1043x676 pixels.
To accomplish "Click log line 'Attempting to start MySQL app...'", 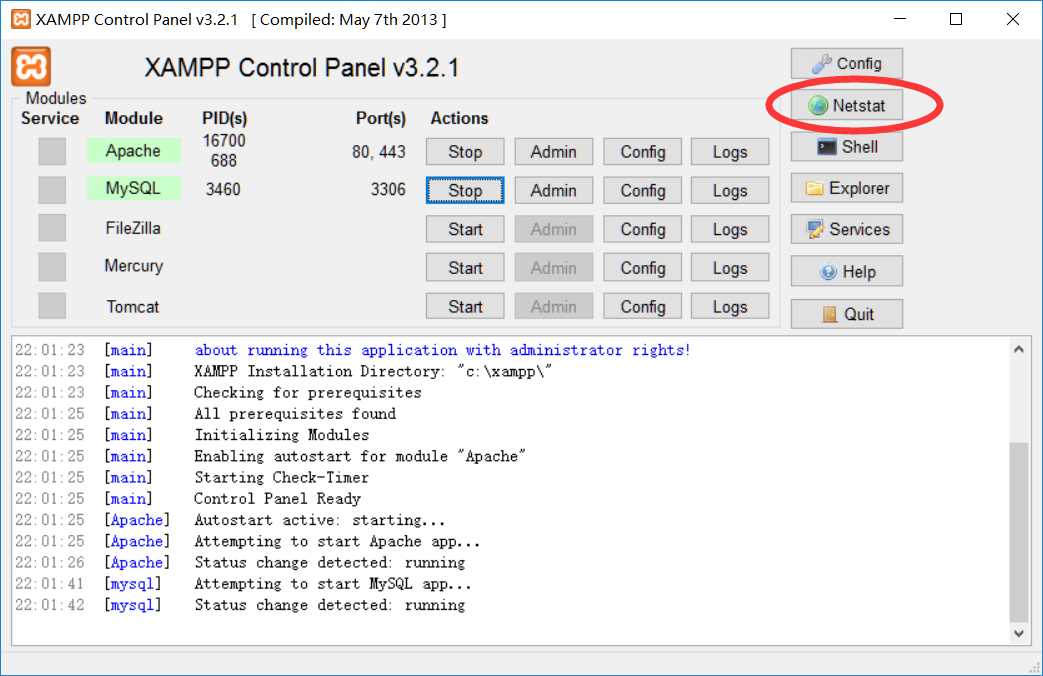I will (333, 584).
